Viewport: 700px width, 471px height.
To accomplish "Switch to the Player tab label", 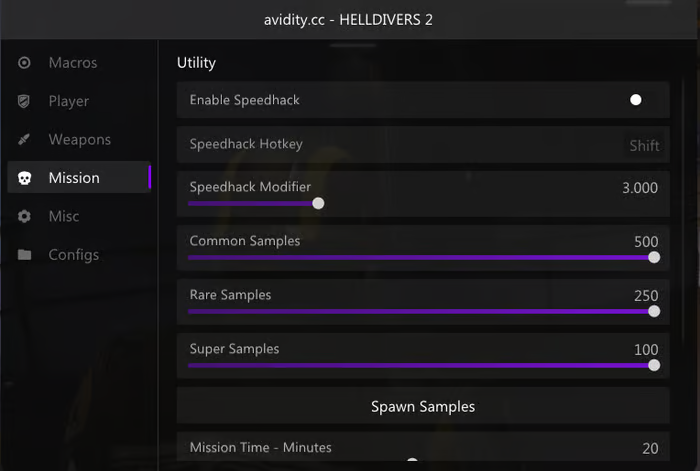I will click(69, 101).
